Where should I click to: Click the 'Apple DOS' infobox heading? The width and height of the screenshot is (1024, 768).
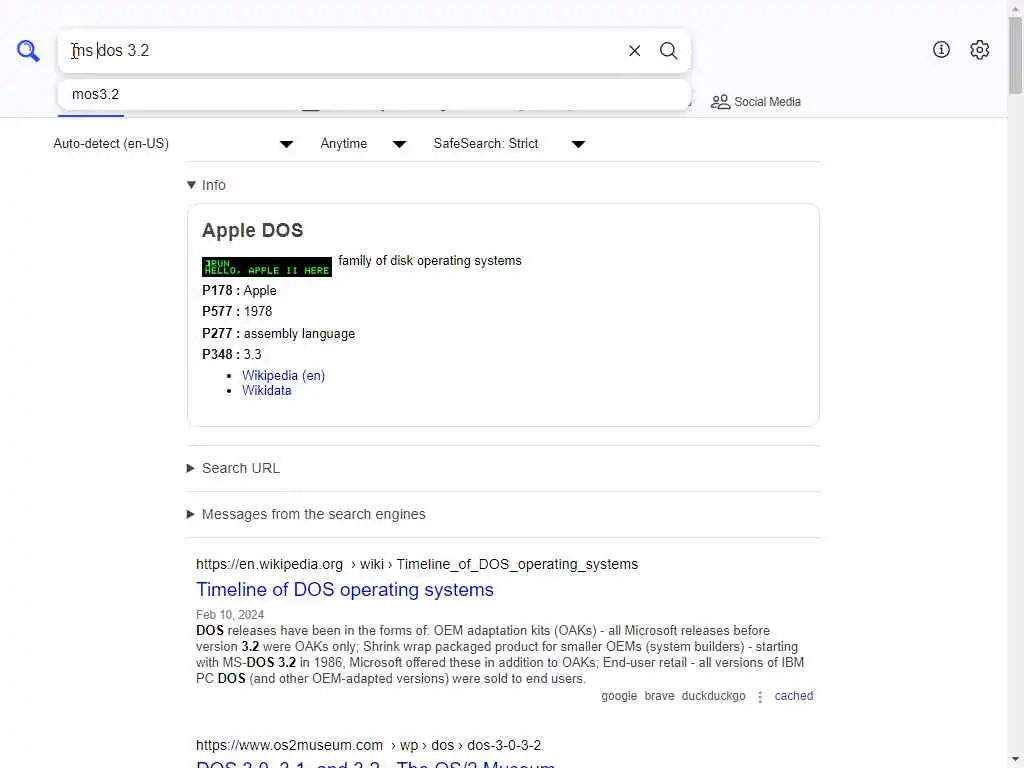[252, 231]
